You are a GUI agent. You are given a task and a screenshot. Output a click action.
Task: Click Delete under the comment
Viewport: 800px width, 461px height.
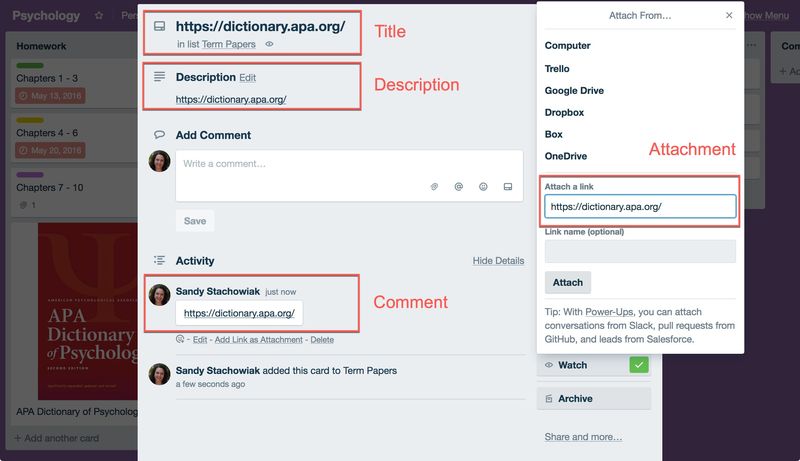point(322,340)
